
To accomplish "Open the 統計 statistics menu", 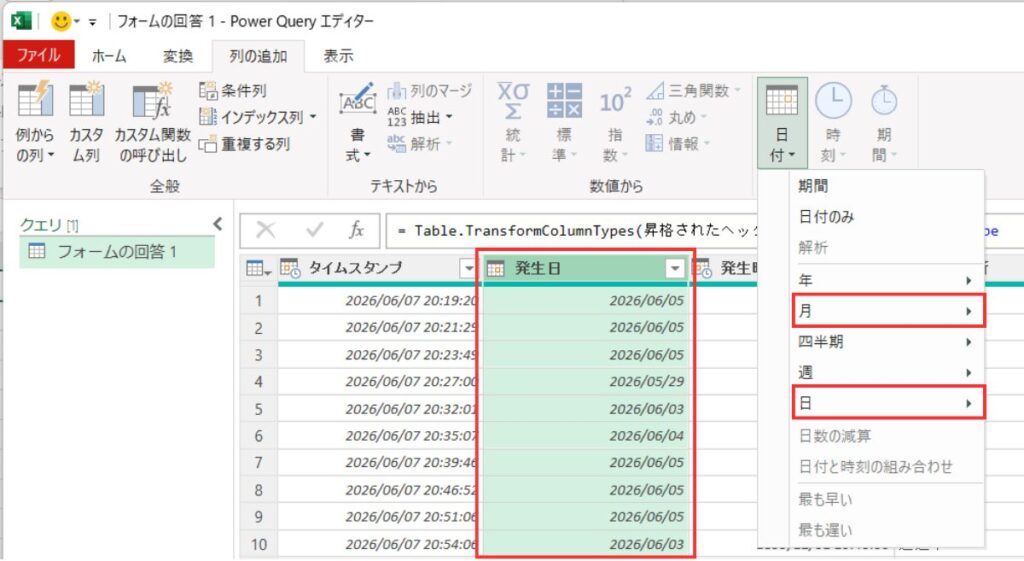I will [x=513, y=121].
